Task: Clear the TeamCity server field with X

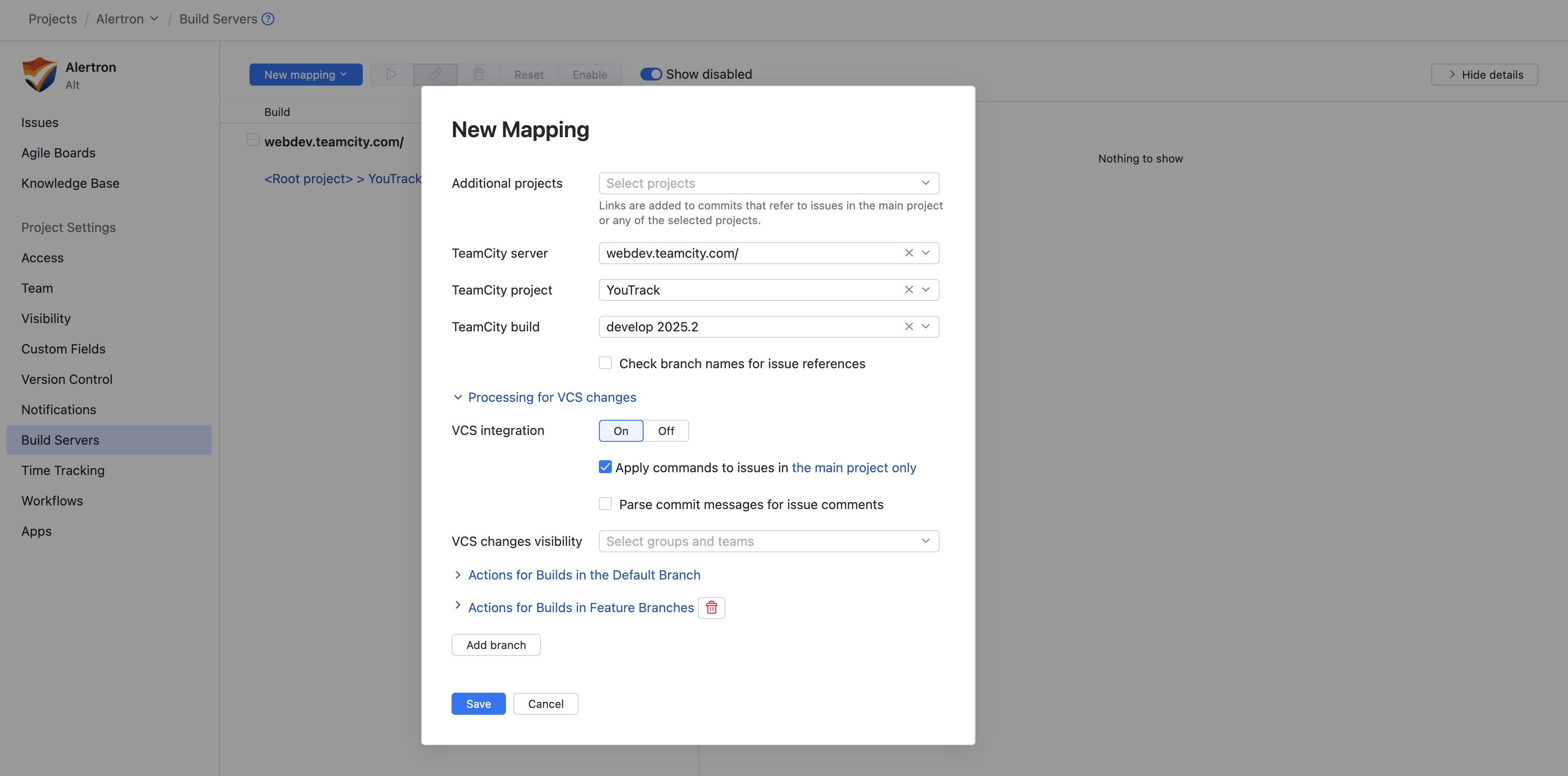Action: pos(908,253)
